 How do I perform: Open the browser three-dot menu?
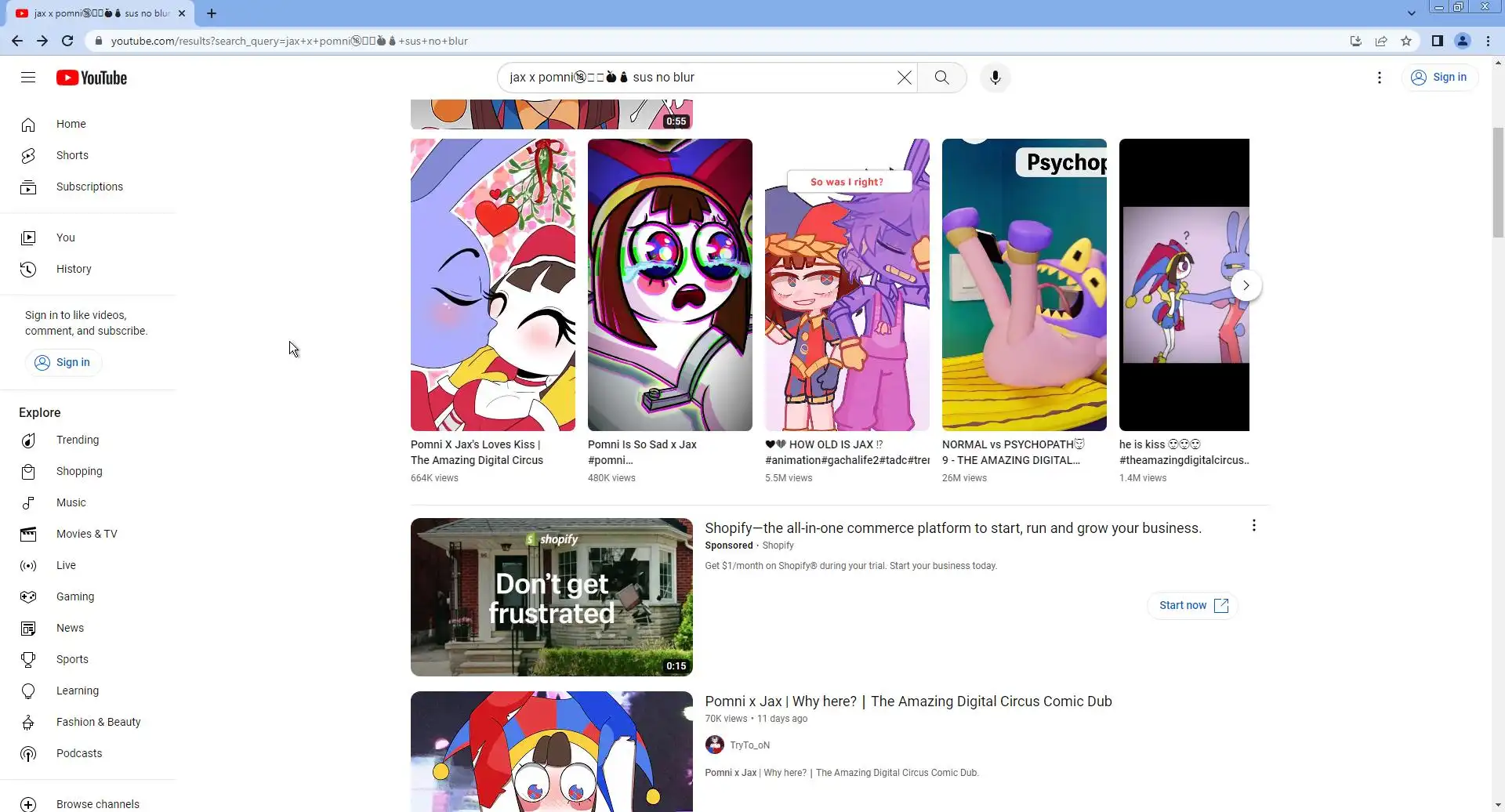point(1488,41)
